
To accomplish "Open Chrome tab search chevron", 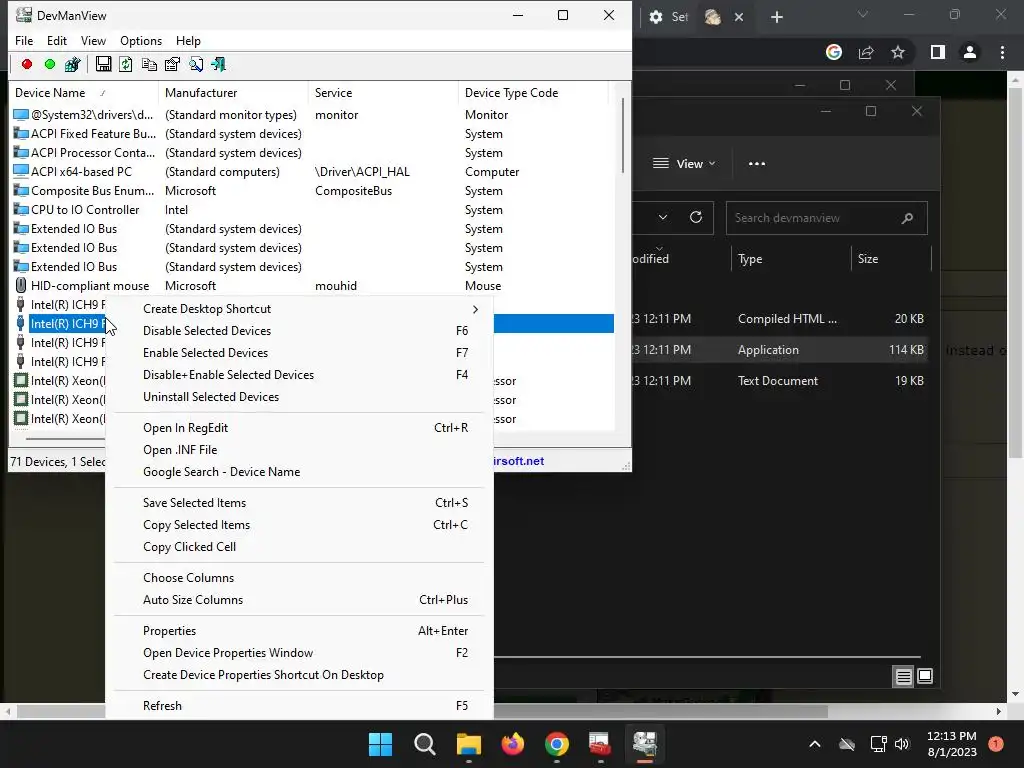I will tap(863, 14).
